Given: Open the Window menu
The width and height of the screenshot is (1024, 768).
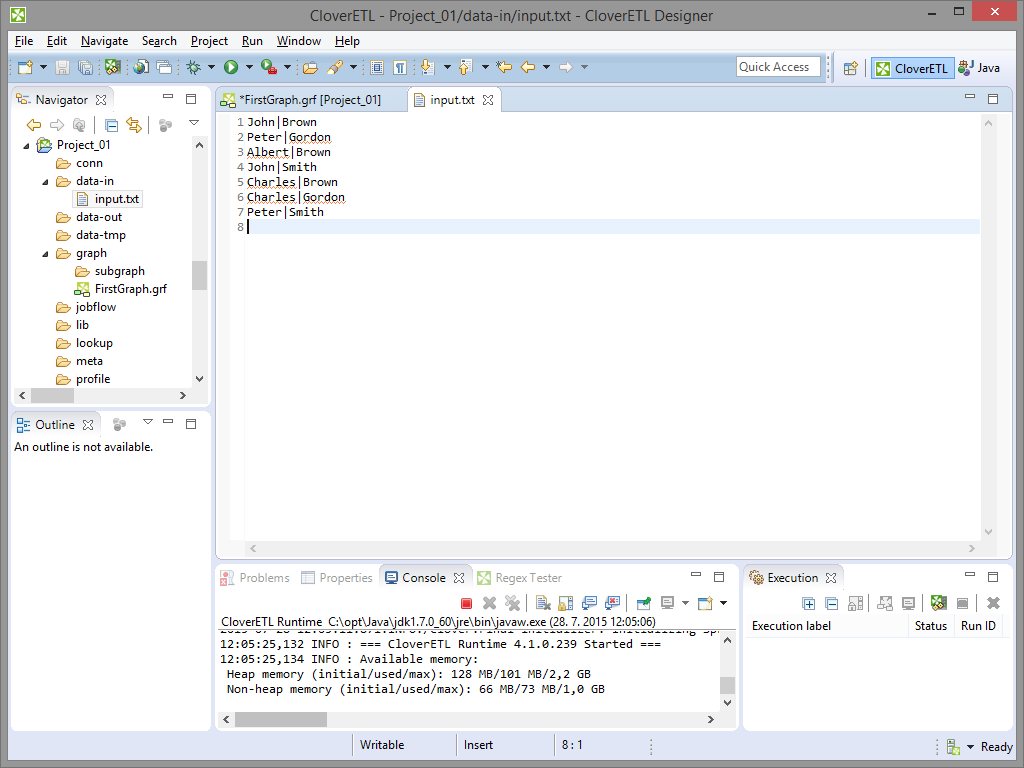Looking at the screenshot, I should (298, 41).
